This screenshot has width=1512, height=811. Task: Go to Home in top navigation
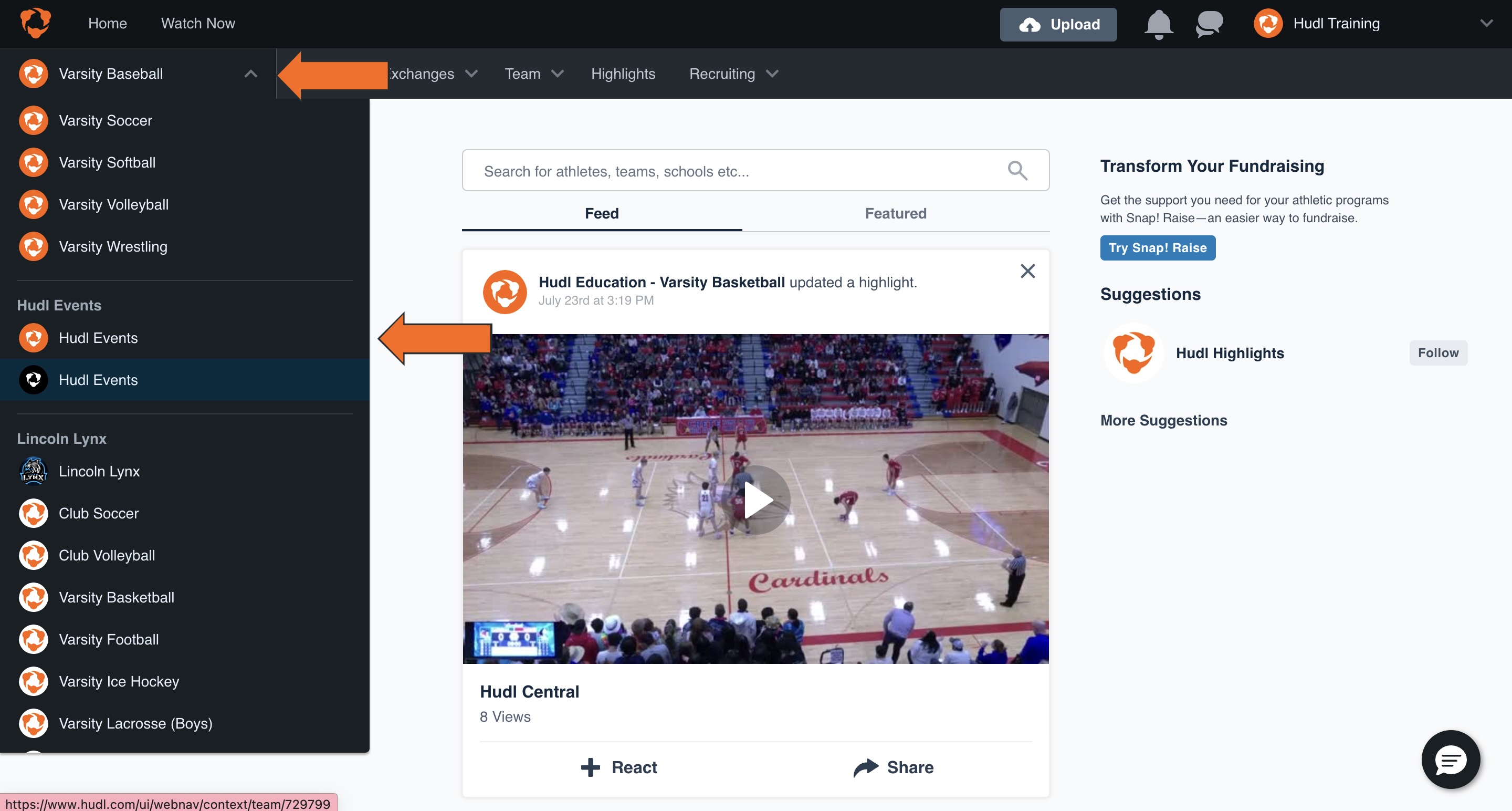(108, 24)
